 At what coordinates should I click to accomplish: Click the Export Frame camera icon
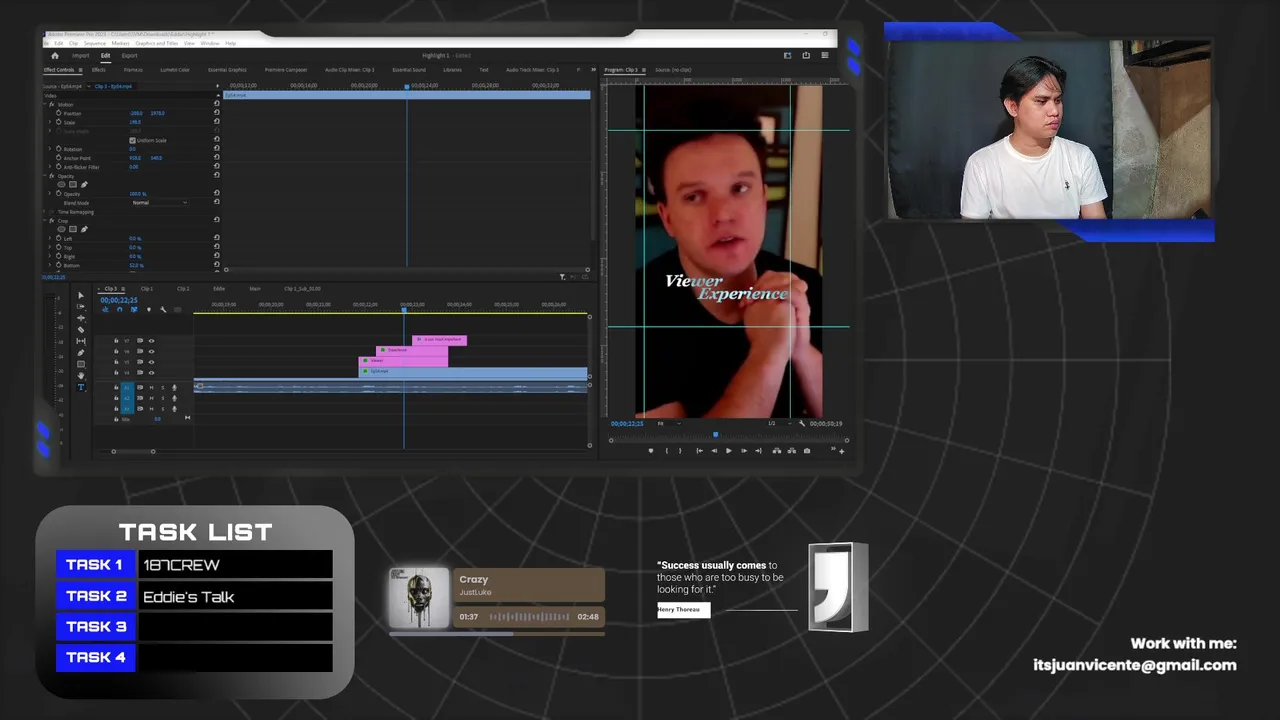coord(807,451)
